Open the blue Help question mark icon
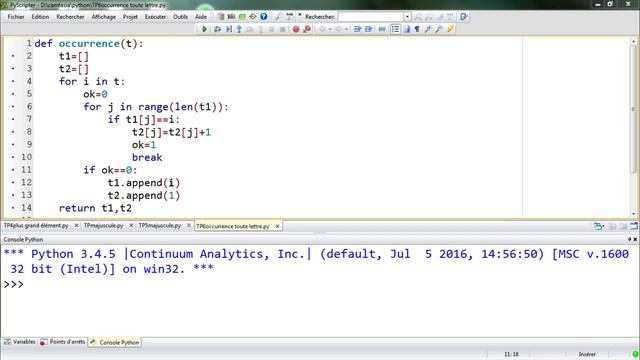Viewport: 640px width, 360px height. (x=264, y=16)
